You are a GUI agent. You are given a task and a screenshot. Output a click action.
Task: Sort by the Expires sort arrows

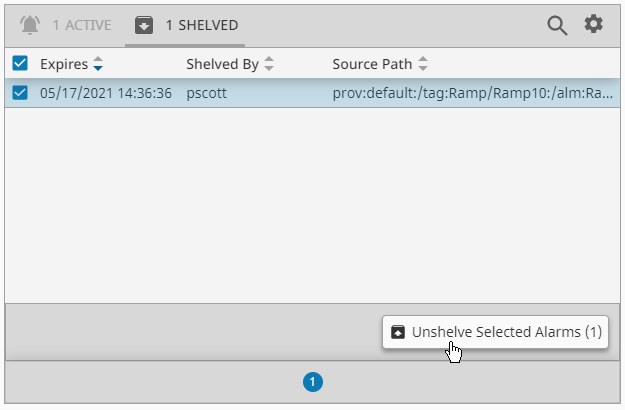coord(98,64)
